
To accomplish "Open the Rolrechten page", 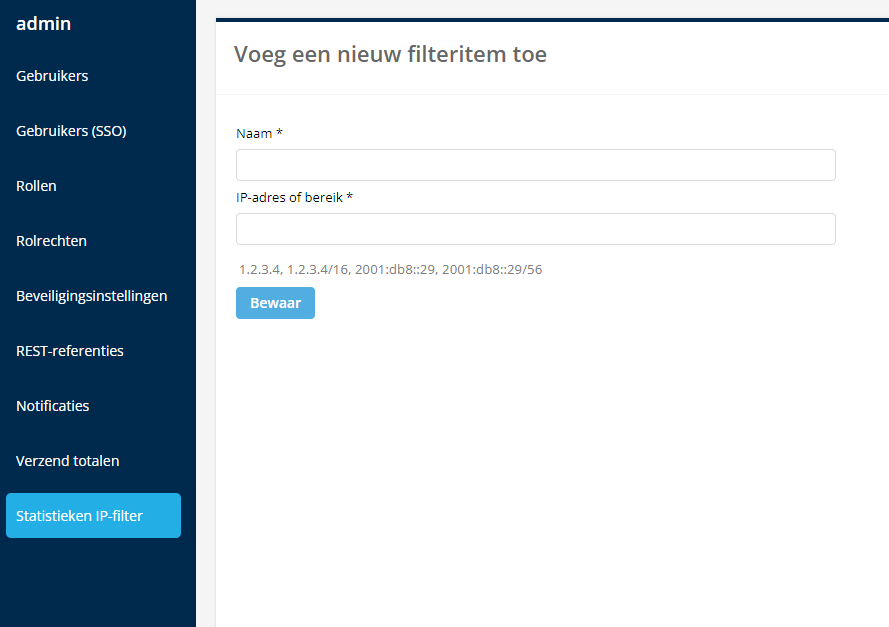I will (x=50, y=240).
